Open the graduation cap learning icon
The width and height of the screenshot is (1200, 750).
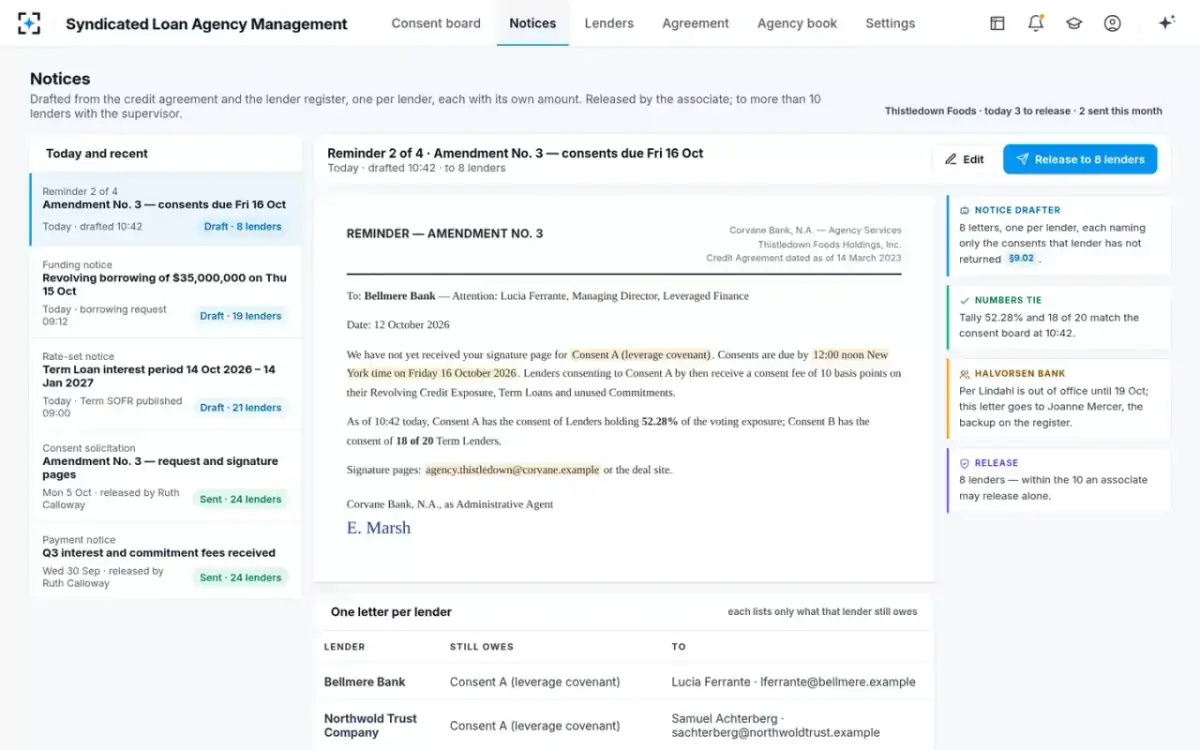click(1074, 23)
